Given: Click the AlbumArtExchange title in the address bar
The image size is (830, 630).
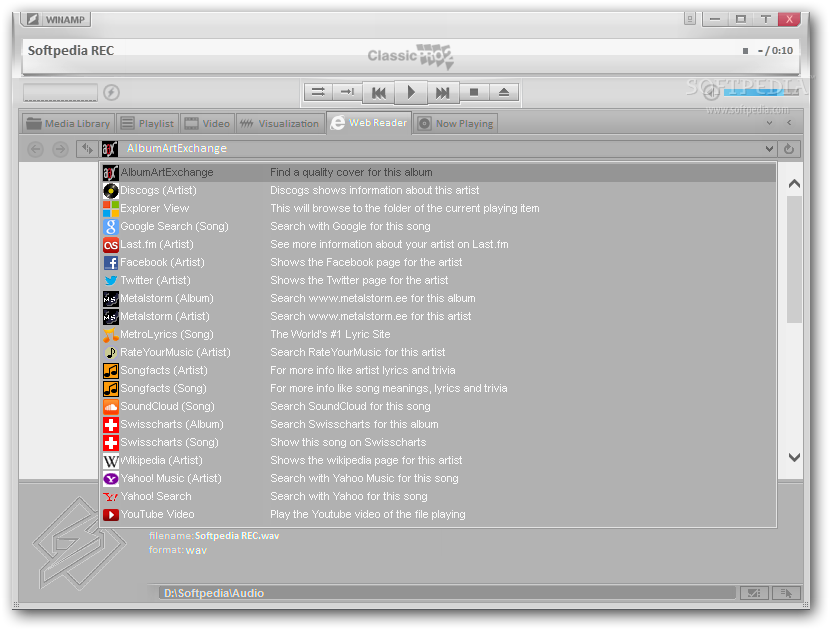Looking at the screenshot, I should (177, 148).
